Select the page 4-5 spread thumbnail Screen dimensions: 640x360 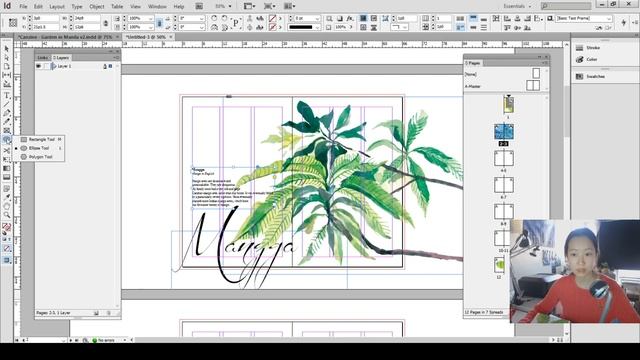point(504,158)
